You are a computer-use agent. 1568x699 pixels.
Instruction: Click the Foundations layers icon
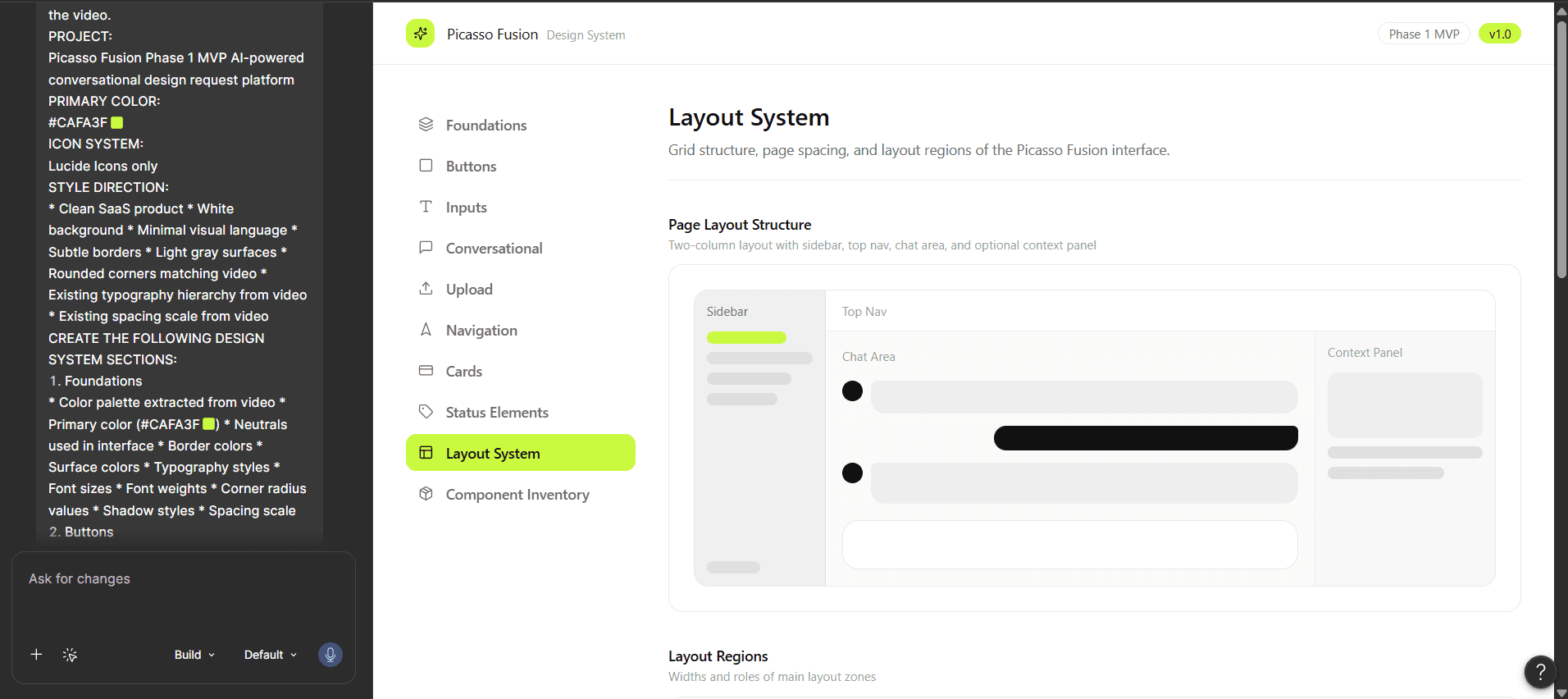coord(426,124)
